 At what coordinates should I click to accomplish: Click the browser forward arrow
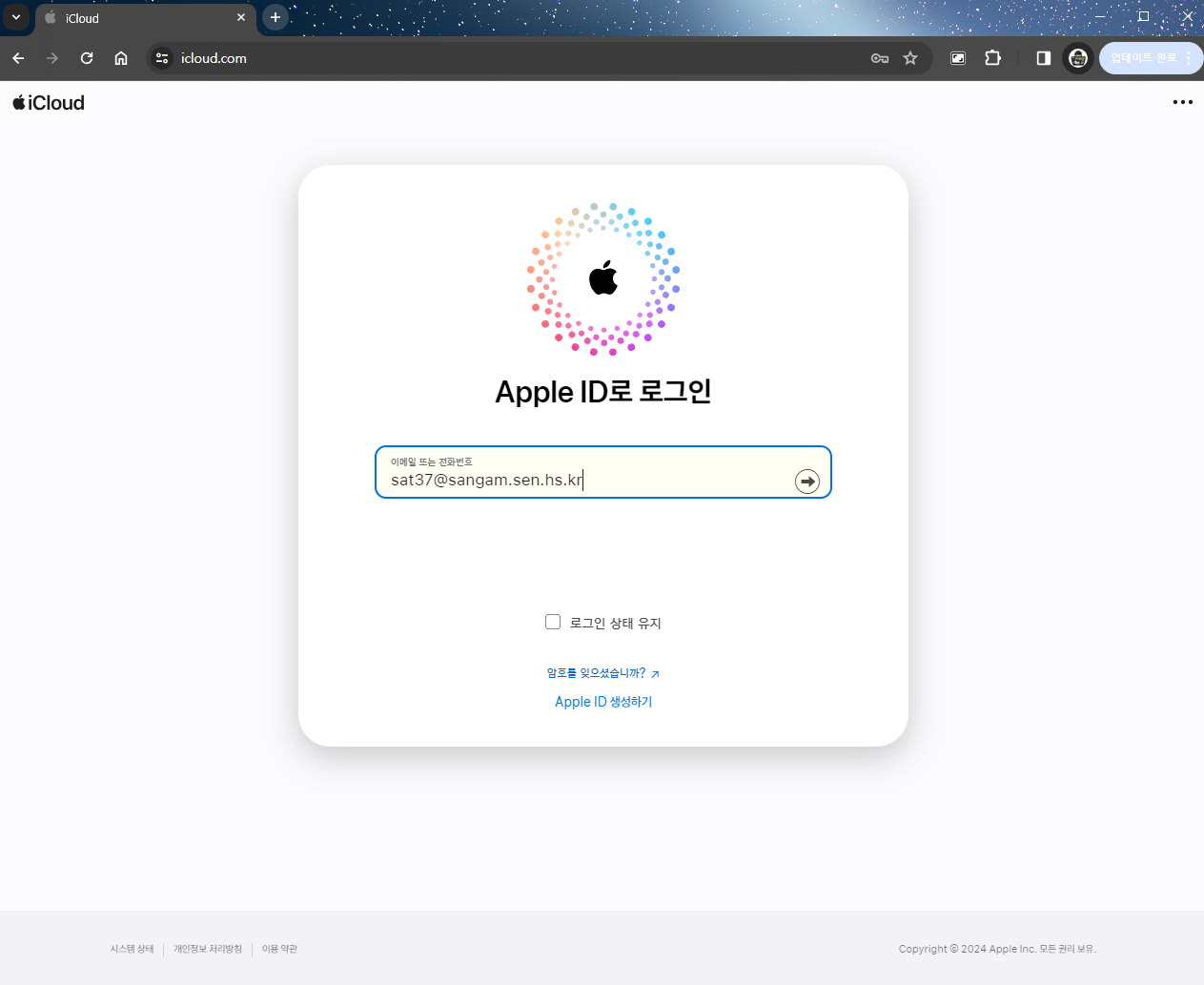(52, 58)
